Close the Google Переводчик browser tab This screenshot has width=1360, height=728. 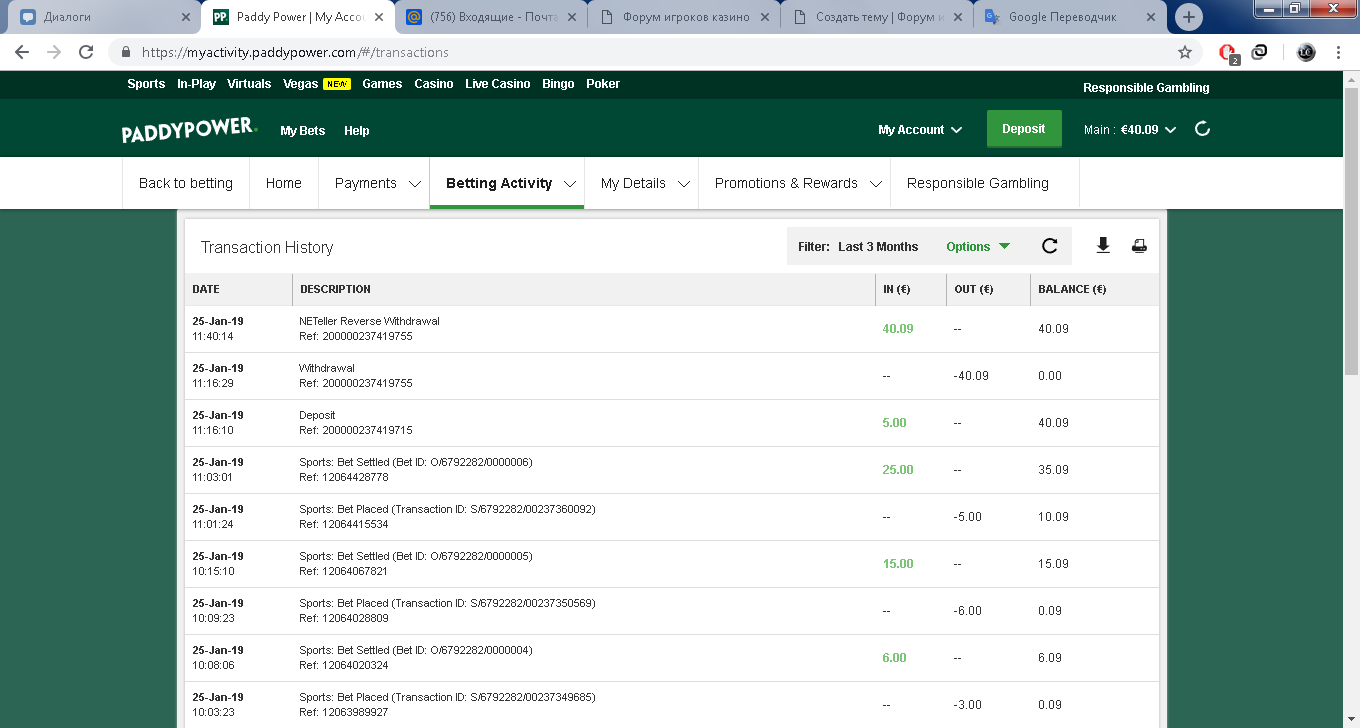pos(1151,17)
